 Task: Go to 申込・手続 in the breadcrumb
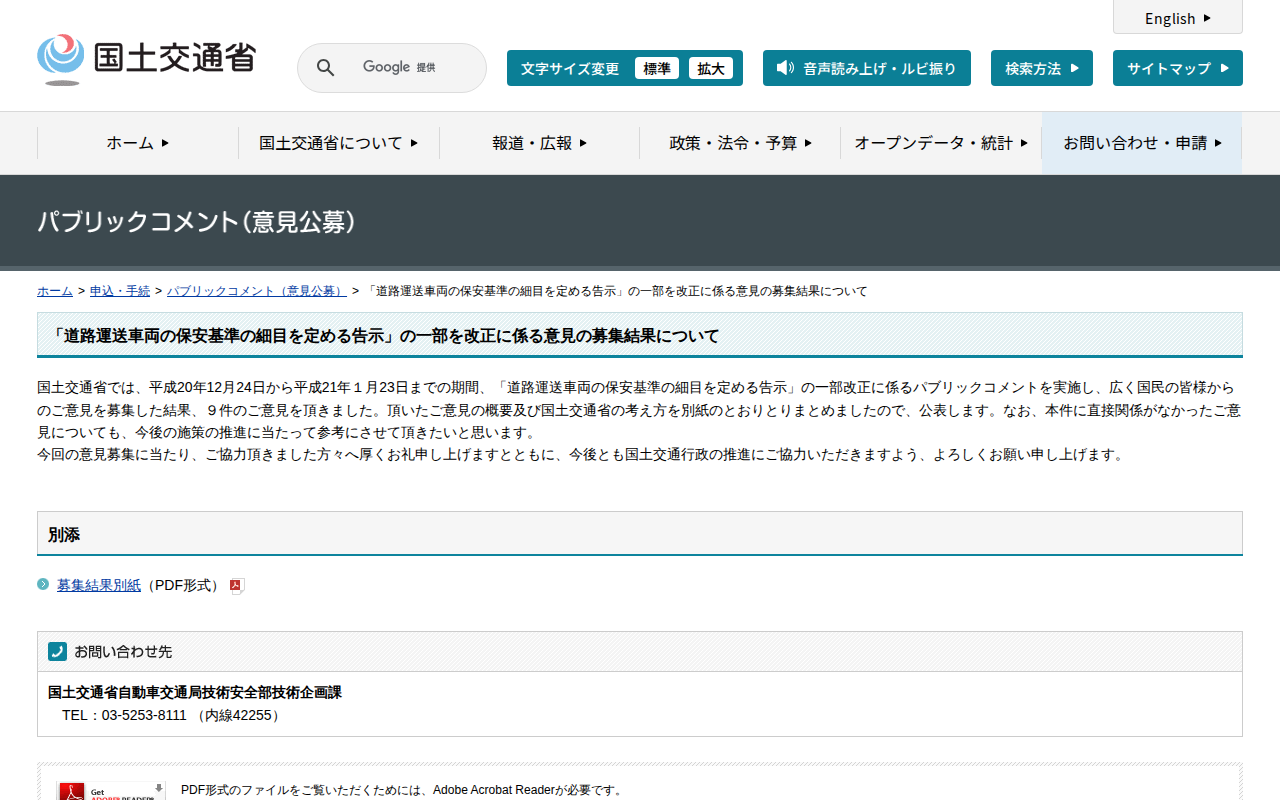click(x=120, y=291)
